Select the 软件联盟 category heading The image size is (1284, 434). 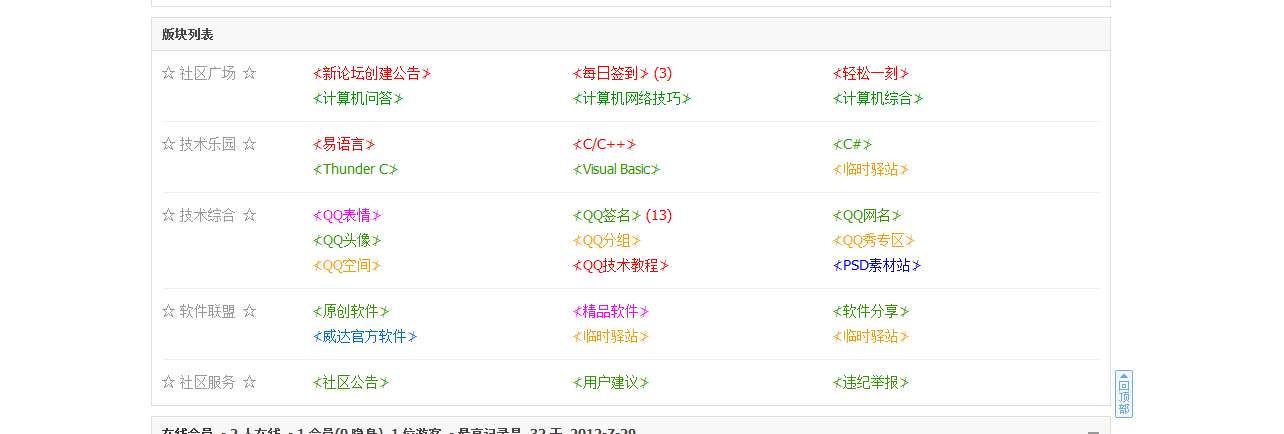point(209,311)
